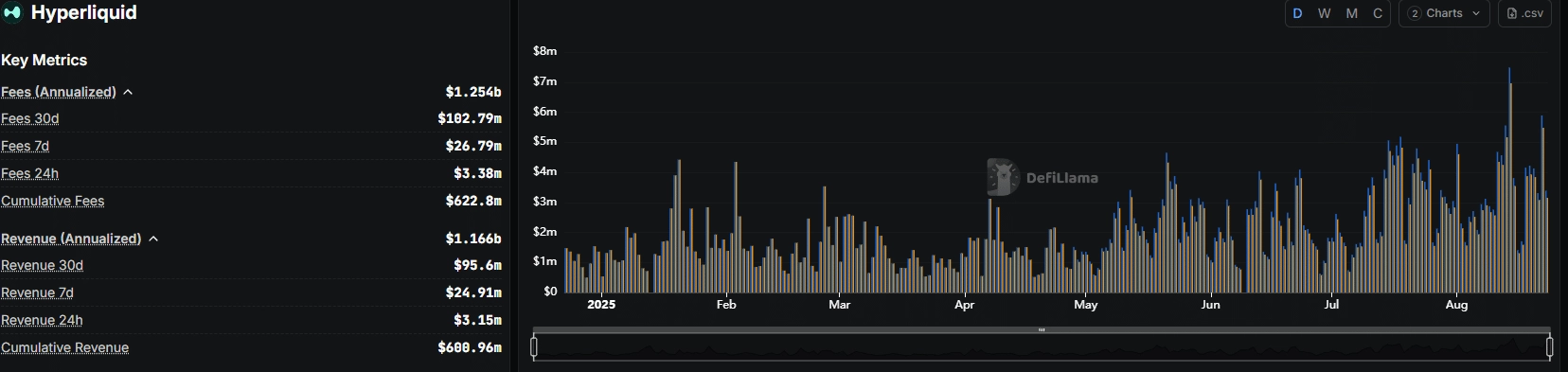Image resolution: width=1568 pixels, height=372 pixels.
Task: Collapse the Fees (Annualized) chevron
Action: pos(128,93)
